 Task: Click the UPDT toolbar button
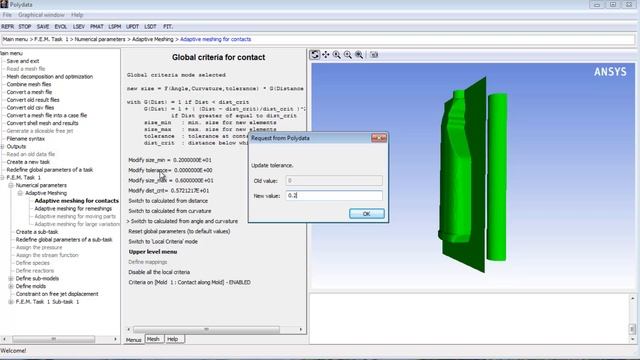point(132,27)
